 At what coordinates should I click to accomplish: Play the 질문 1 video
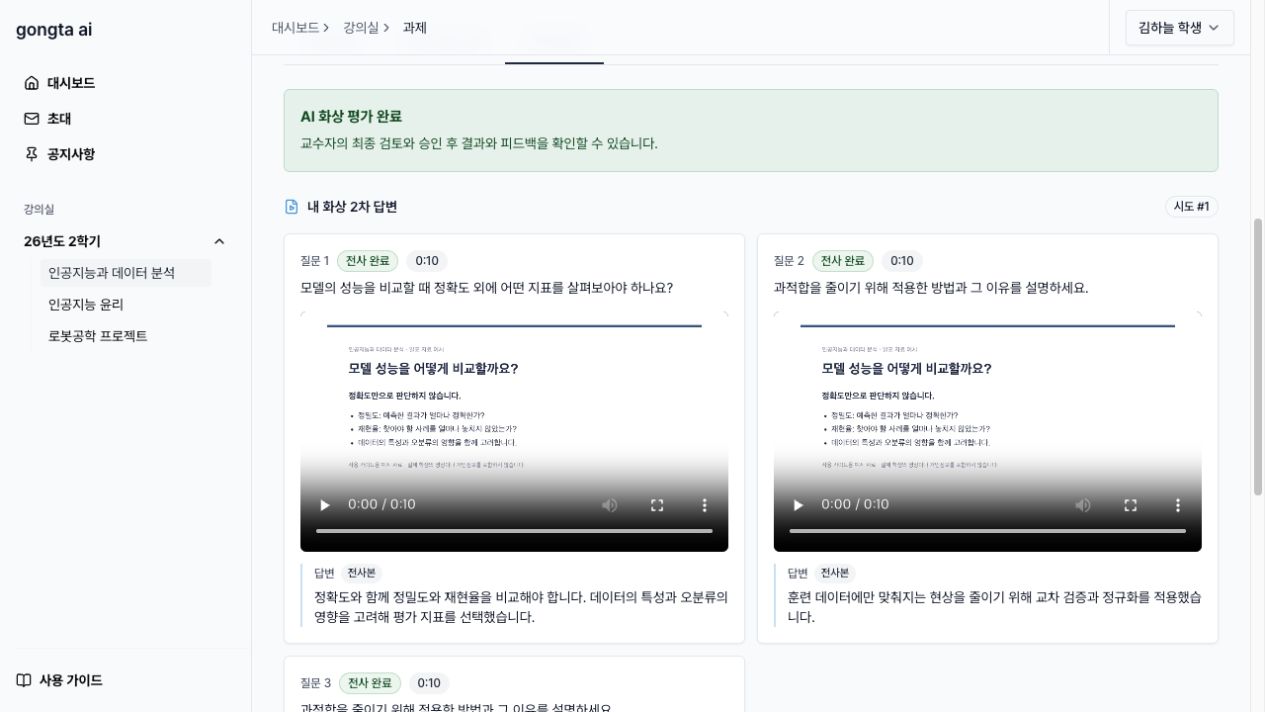324,505
